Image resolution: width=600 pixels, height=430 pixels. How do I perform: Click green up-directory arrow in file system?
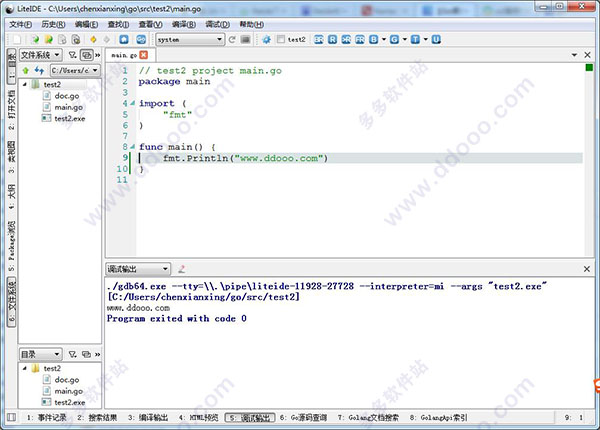[x=26, y=70]
